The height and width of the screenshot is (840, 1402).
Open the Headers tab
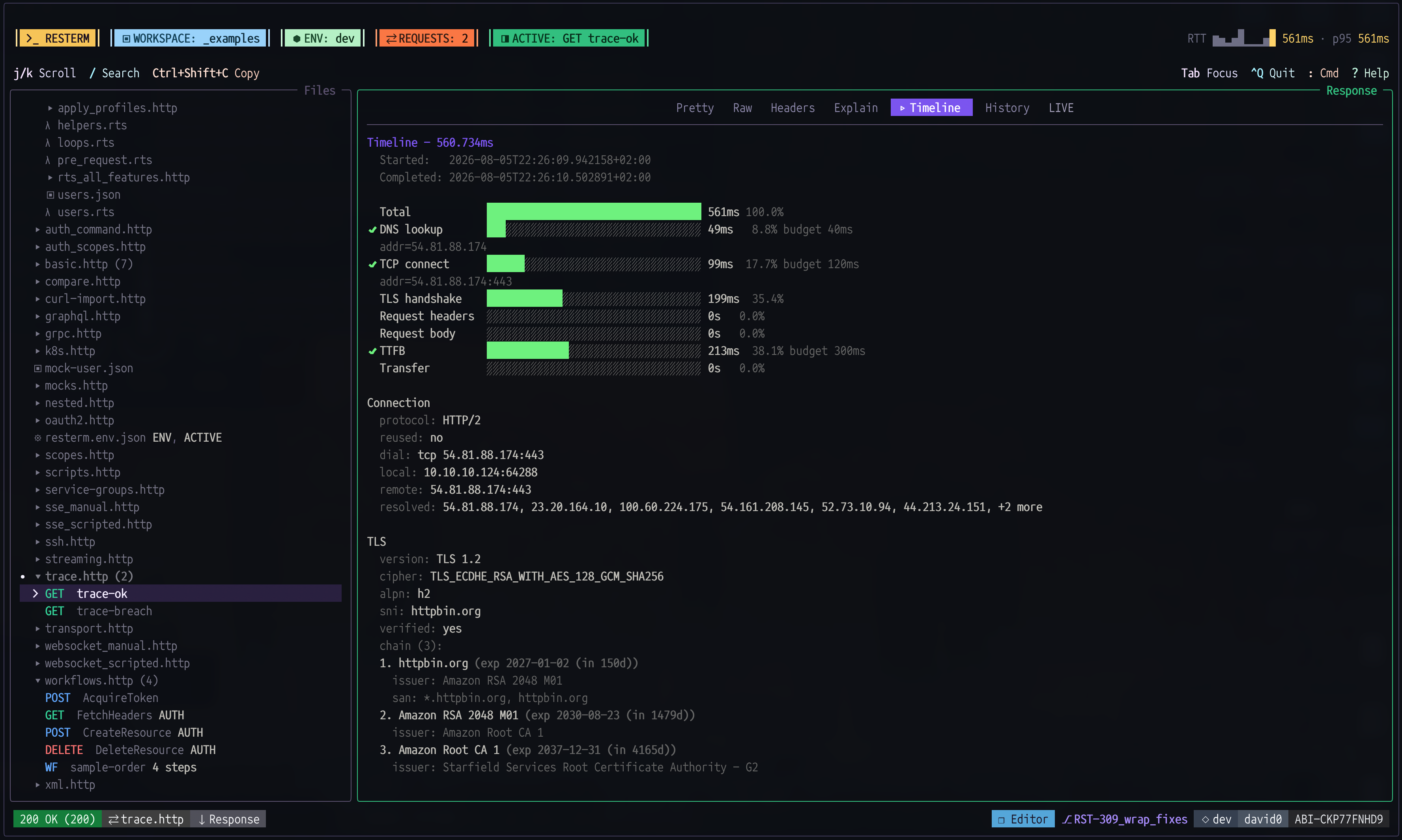coord(792,108)
